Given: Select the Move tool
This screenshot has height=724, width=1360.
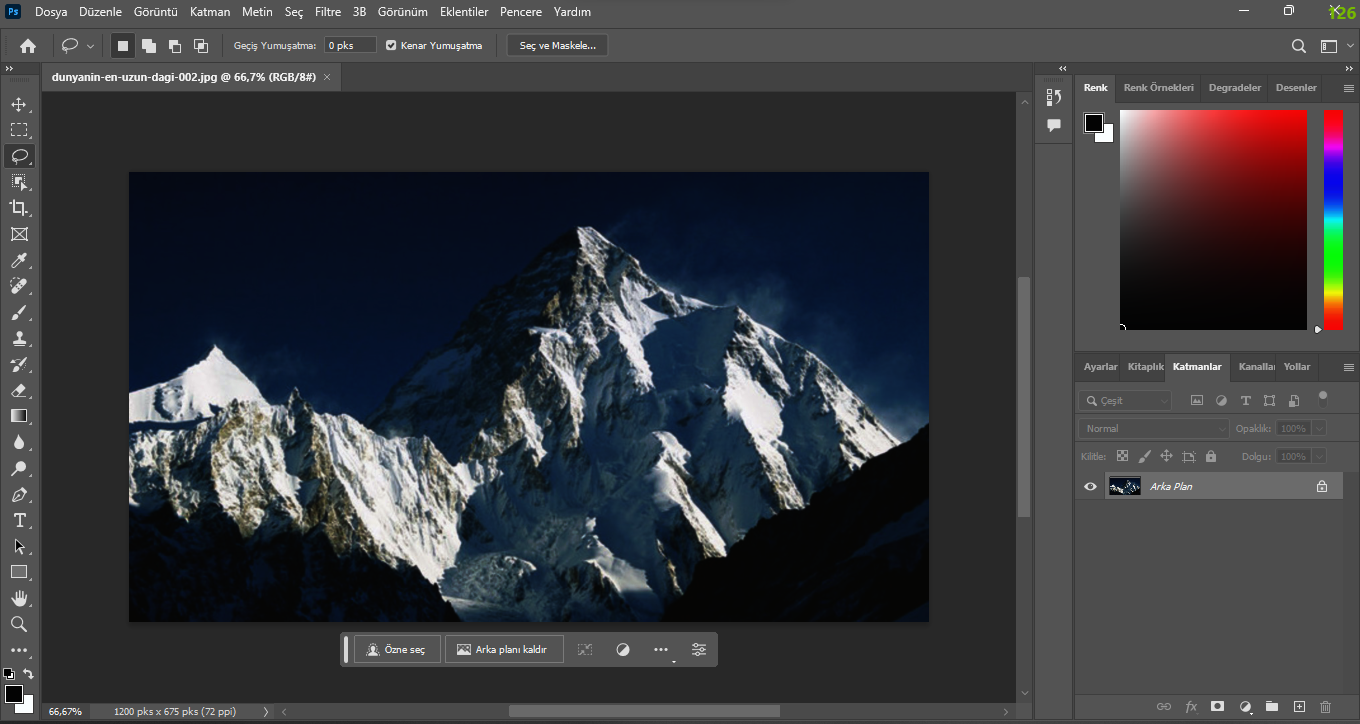Looking at the screenshot, I should point(19,104).
